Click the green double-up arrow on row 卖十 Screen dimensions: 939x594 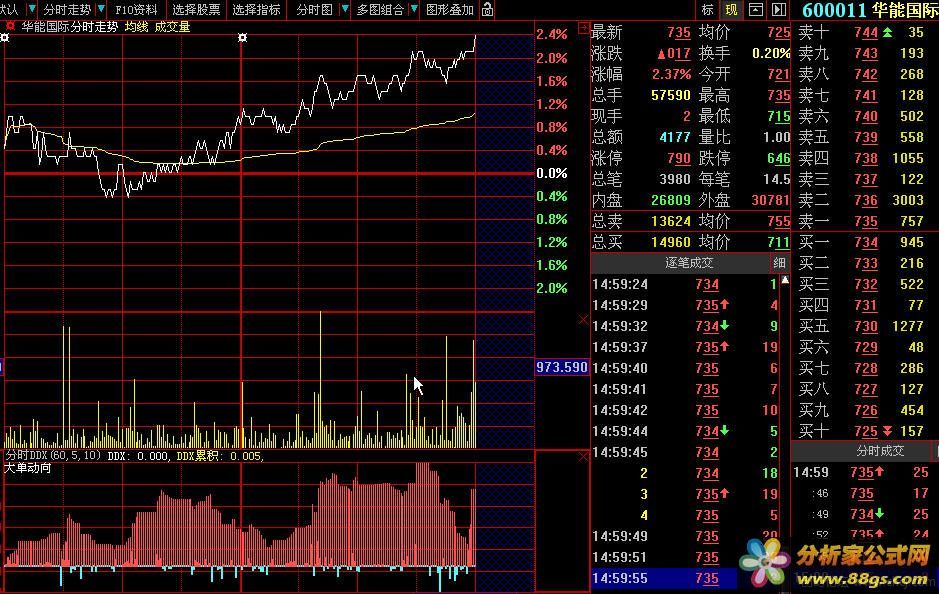coord(887,32)
